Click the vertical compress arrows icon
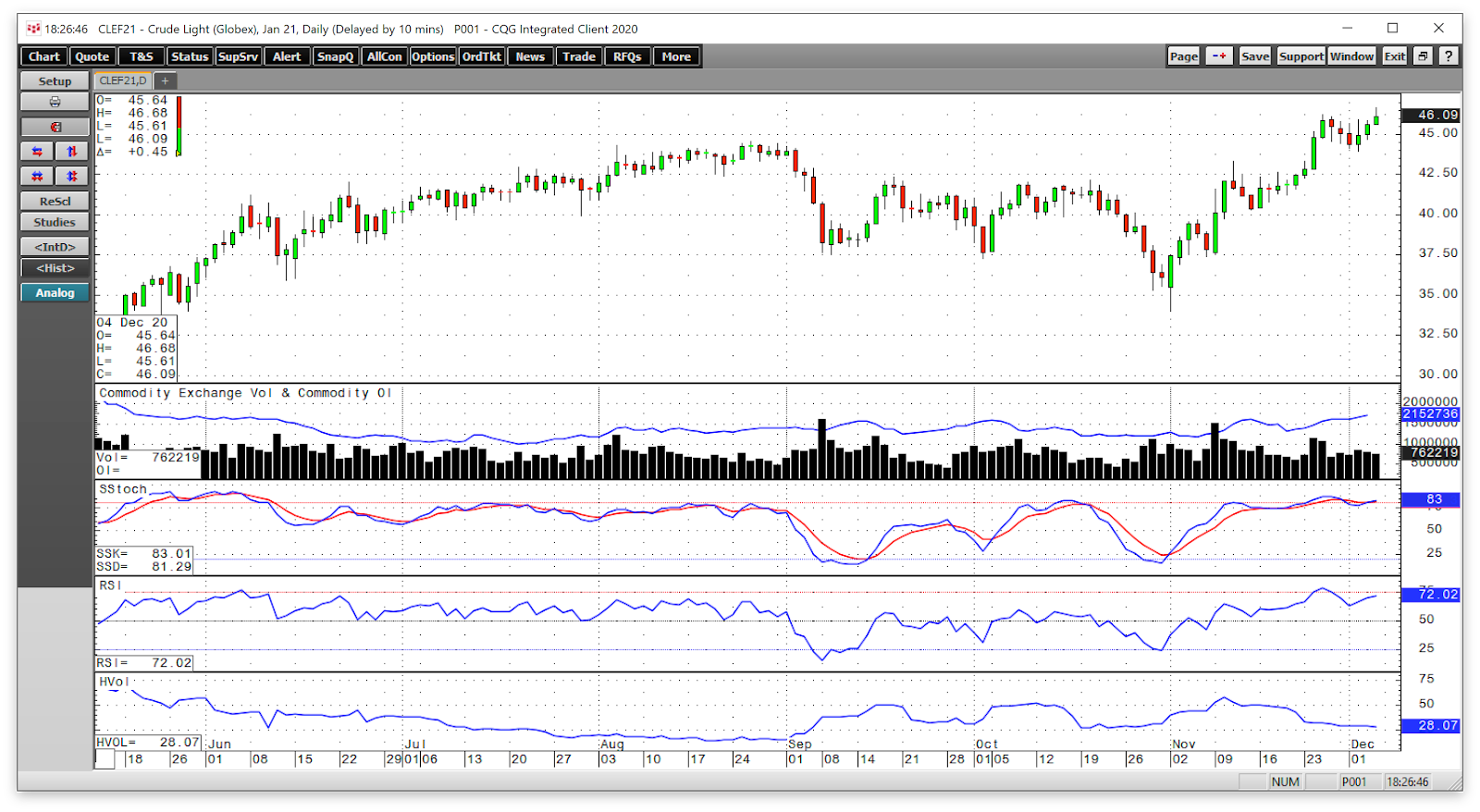This screenshot has width=1480, height=812. (71, 176)
